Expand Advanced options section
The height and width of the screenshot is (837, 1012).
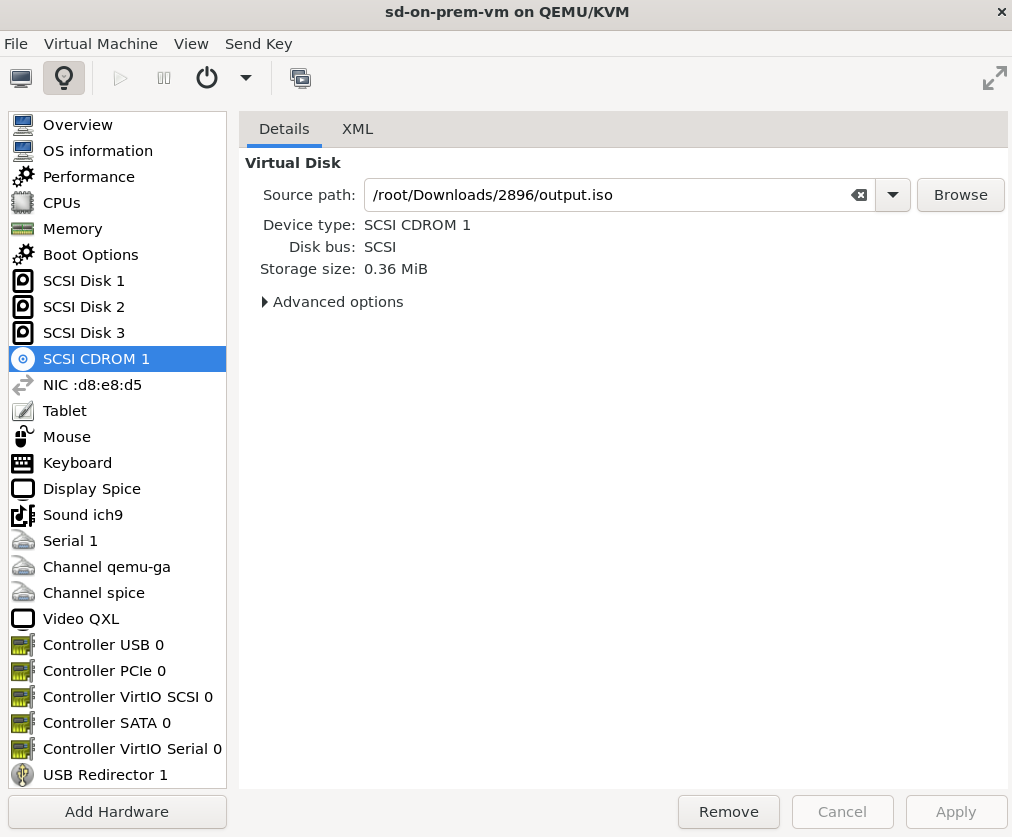tap(333, 302)
